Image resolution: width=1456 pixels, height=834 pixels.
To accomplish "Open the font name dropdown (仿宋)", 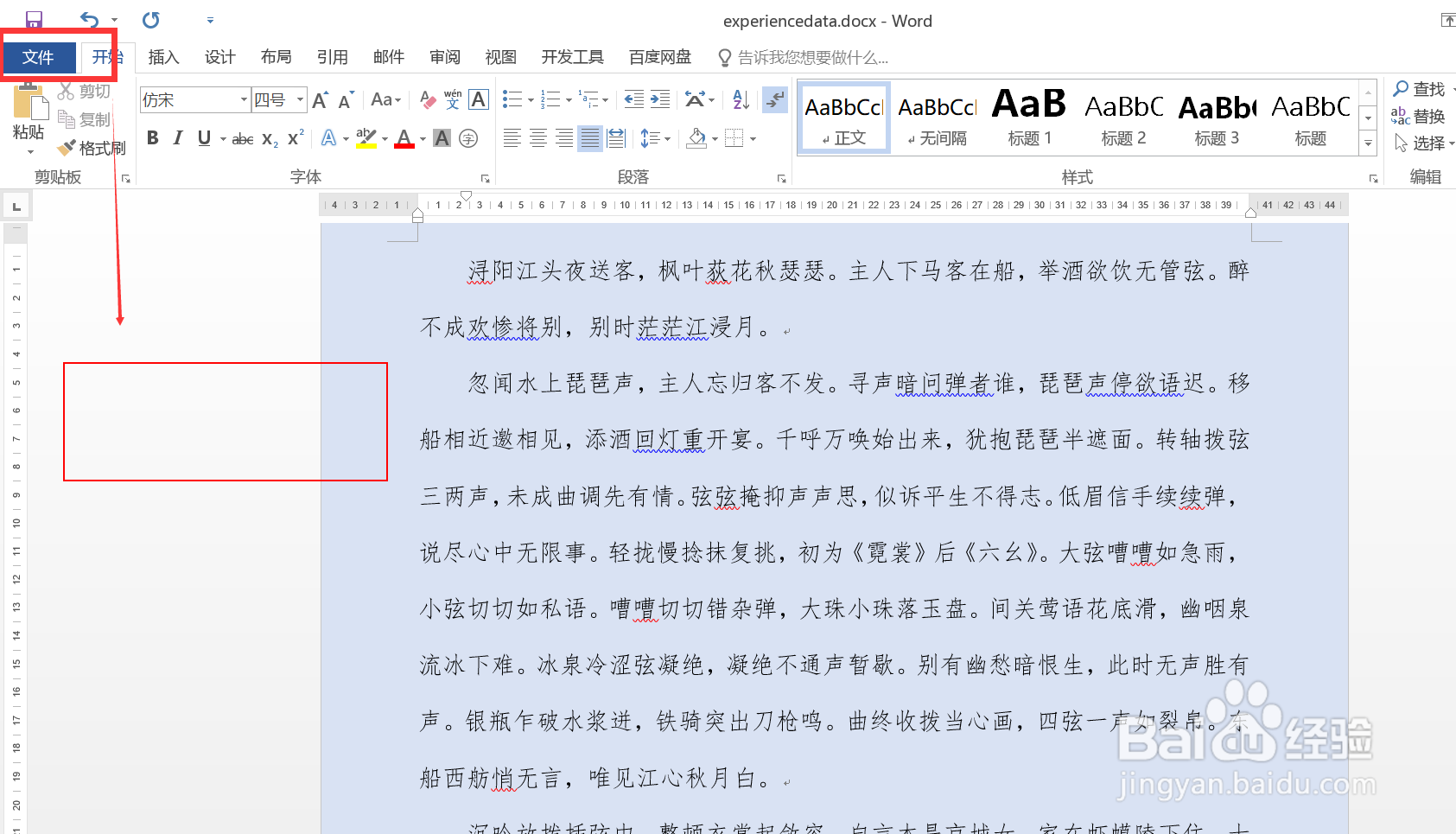I will point(244,100).
